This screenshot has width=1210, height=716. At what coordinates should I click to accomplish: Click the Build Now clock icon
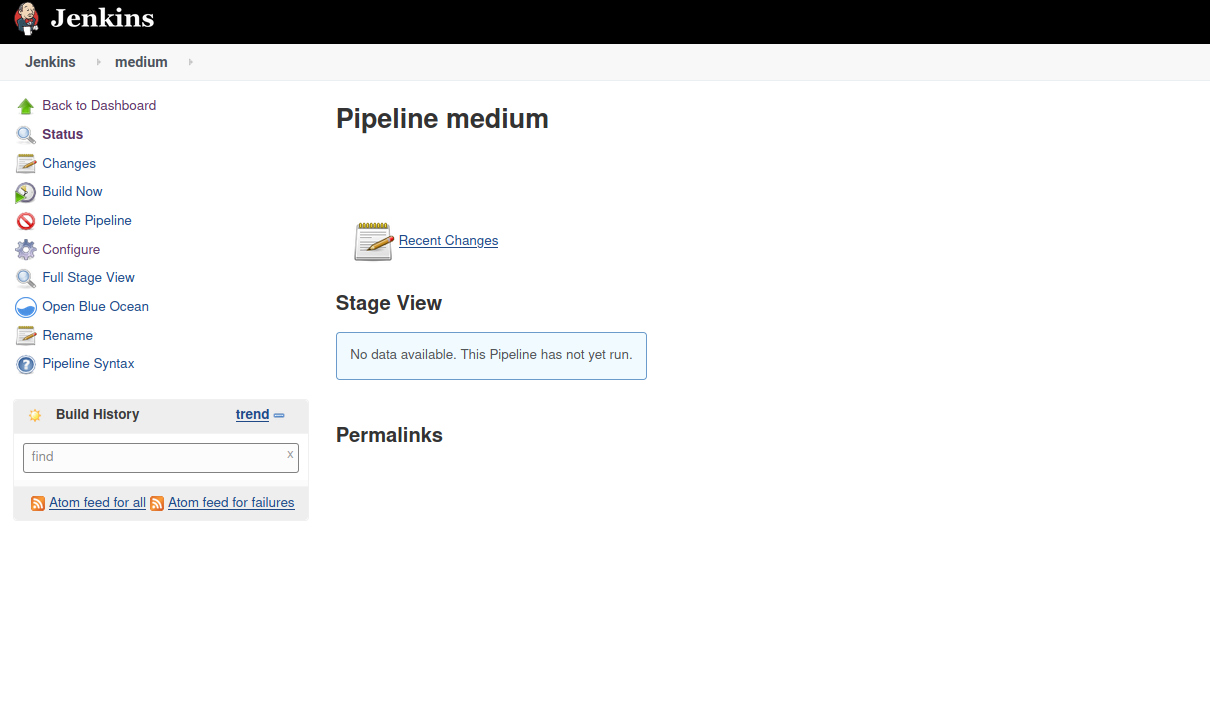click(x=26, y=192)
